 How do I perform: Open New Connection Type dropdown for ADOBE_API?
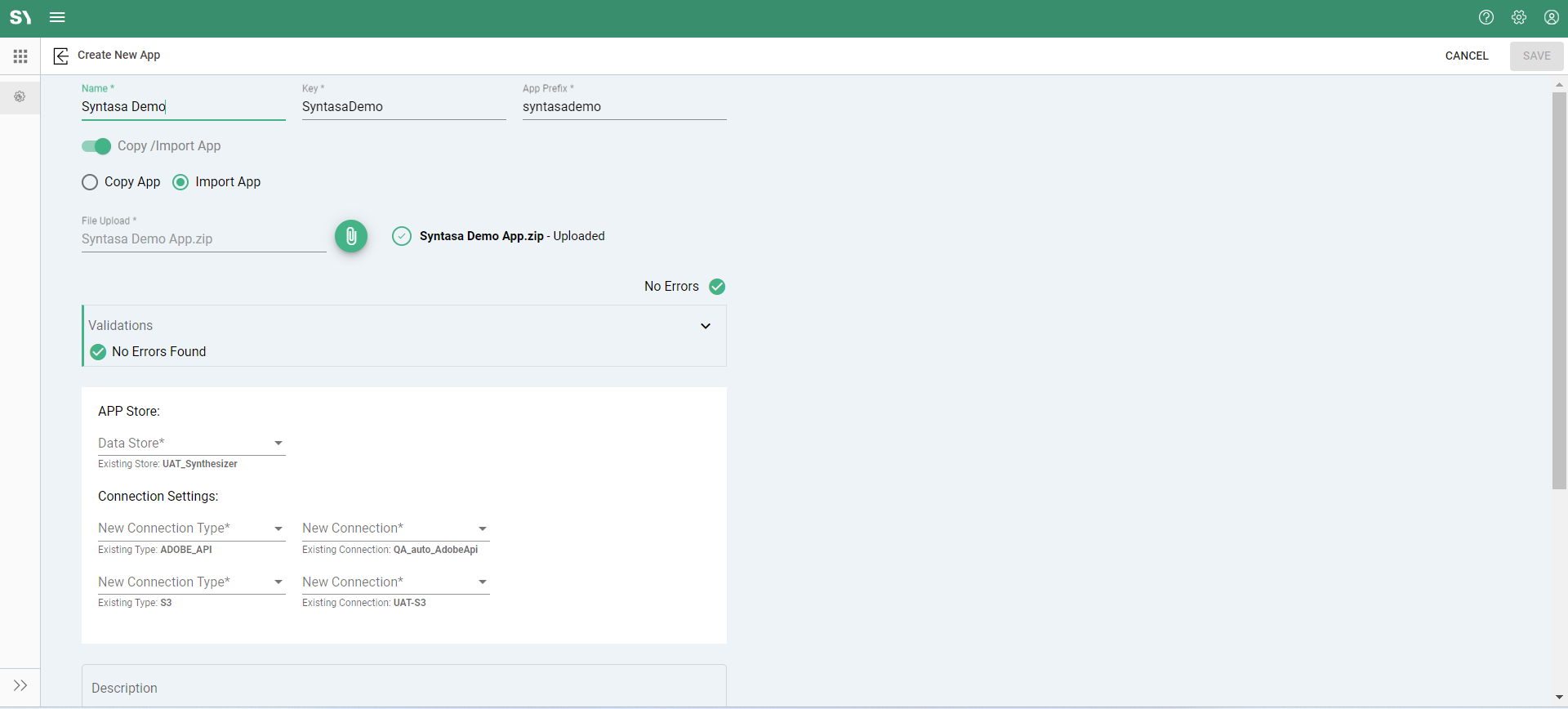191,528
